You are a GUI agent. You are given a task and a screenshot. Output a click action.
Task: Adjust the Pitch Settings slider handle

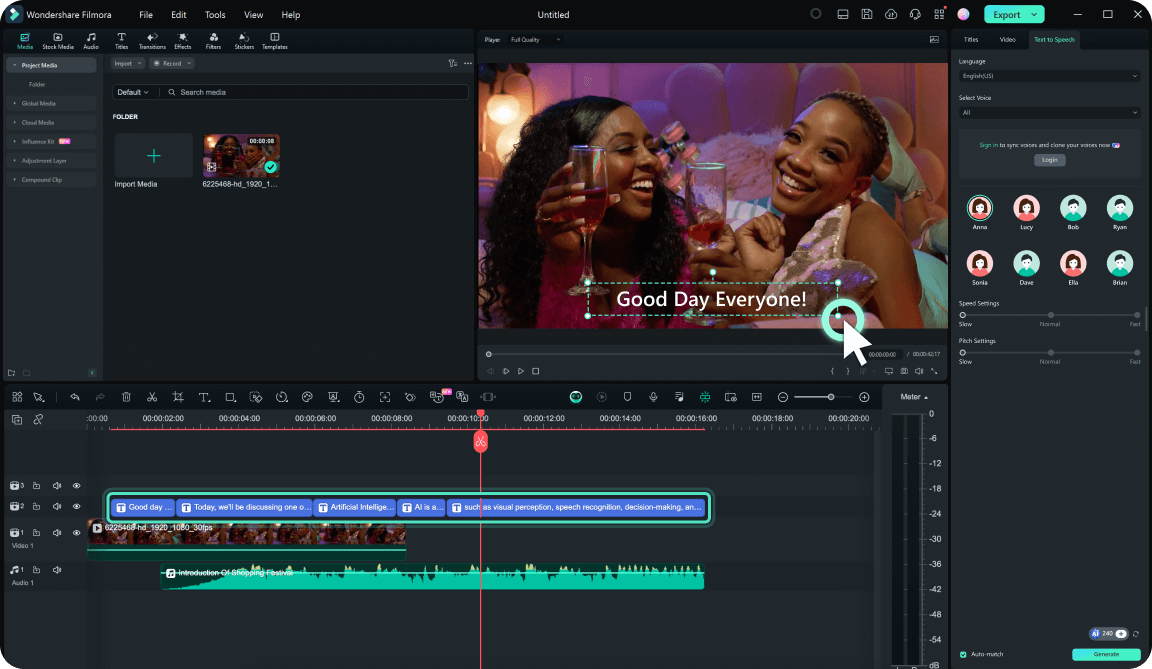tap(962, 353)
